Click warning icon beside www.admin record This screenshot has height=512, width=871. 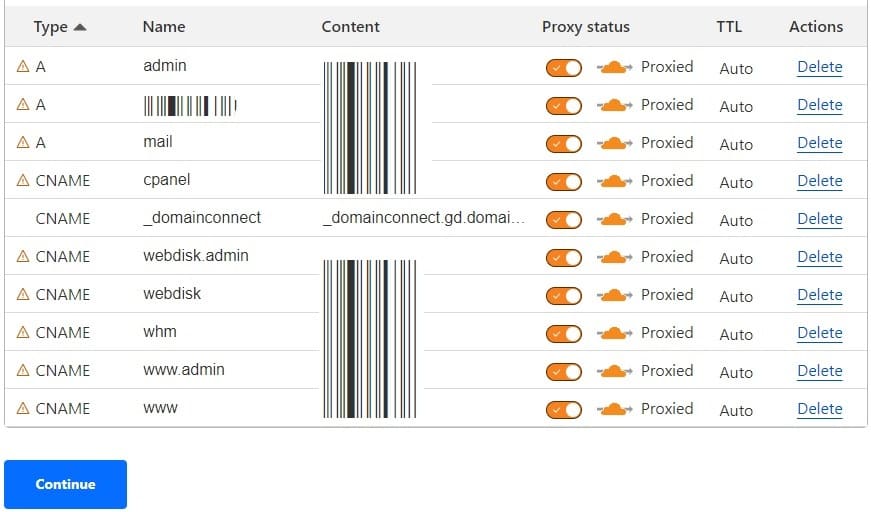(x=23, y=370)
